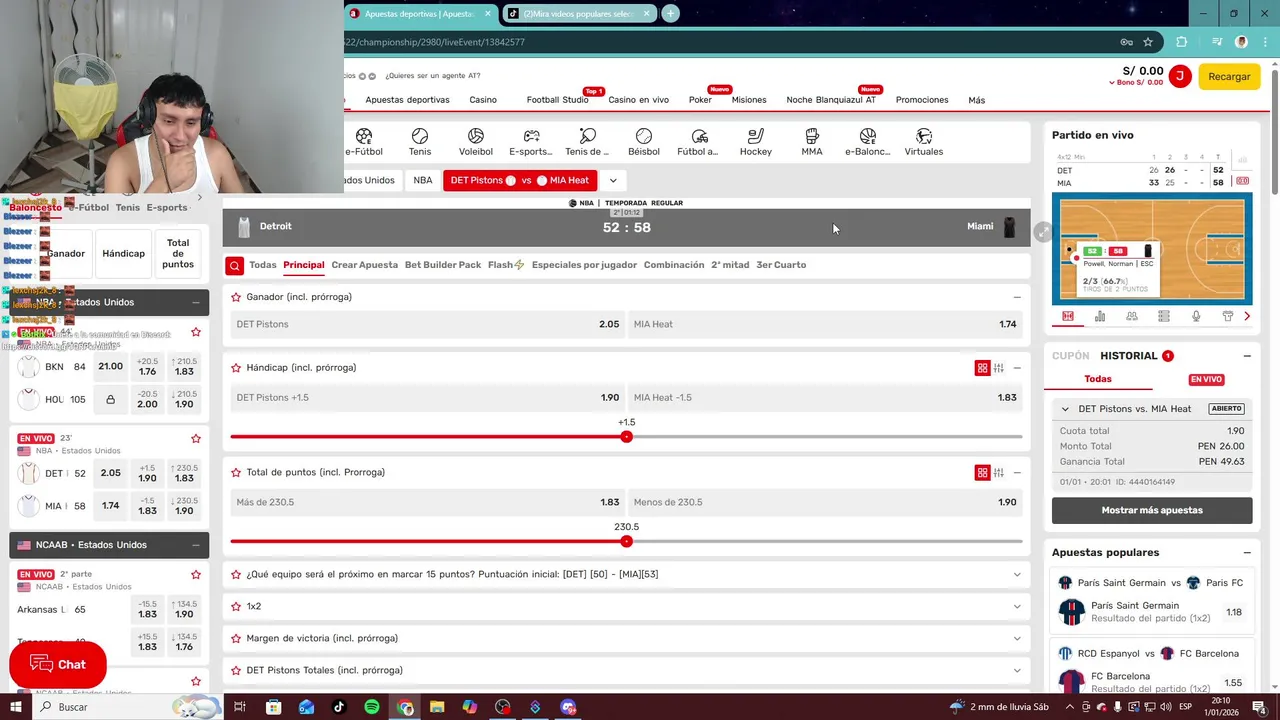Viewport: 1280px width, 720px height.
Task: Open Spotify from the taskbar
Action: [x=372, y=707]
